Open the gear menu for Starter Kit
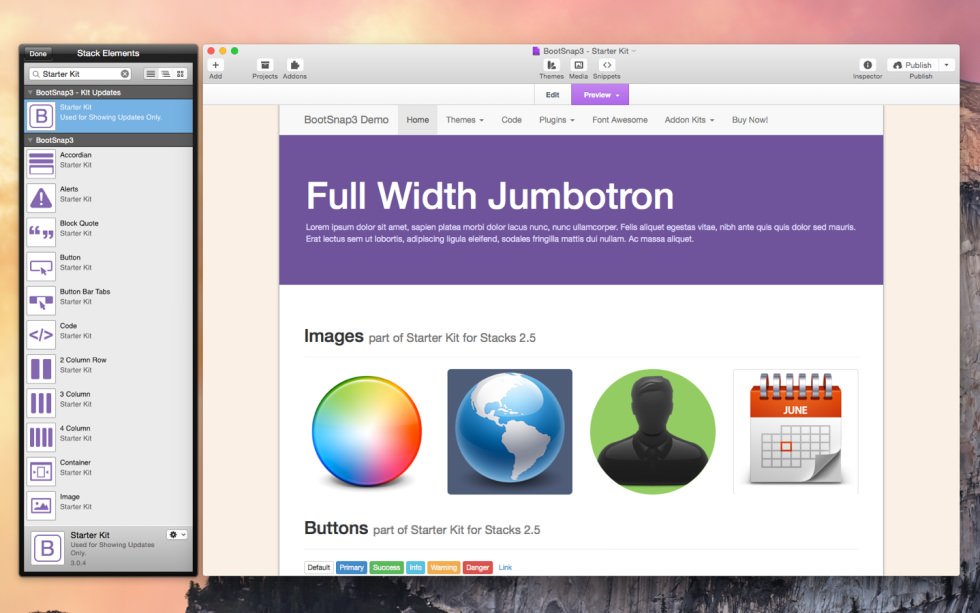This screenshot has height=613, width=980. [x=177, y=535]
